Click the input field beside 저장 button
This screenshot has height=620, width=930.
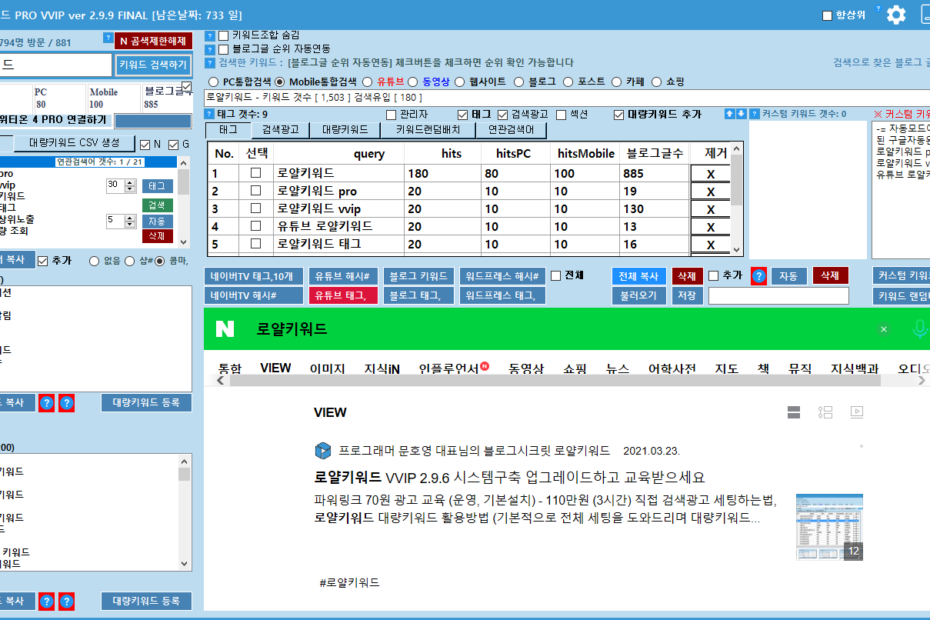[x=779, y=295]
